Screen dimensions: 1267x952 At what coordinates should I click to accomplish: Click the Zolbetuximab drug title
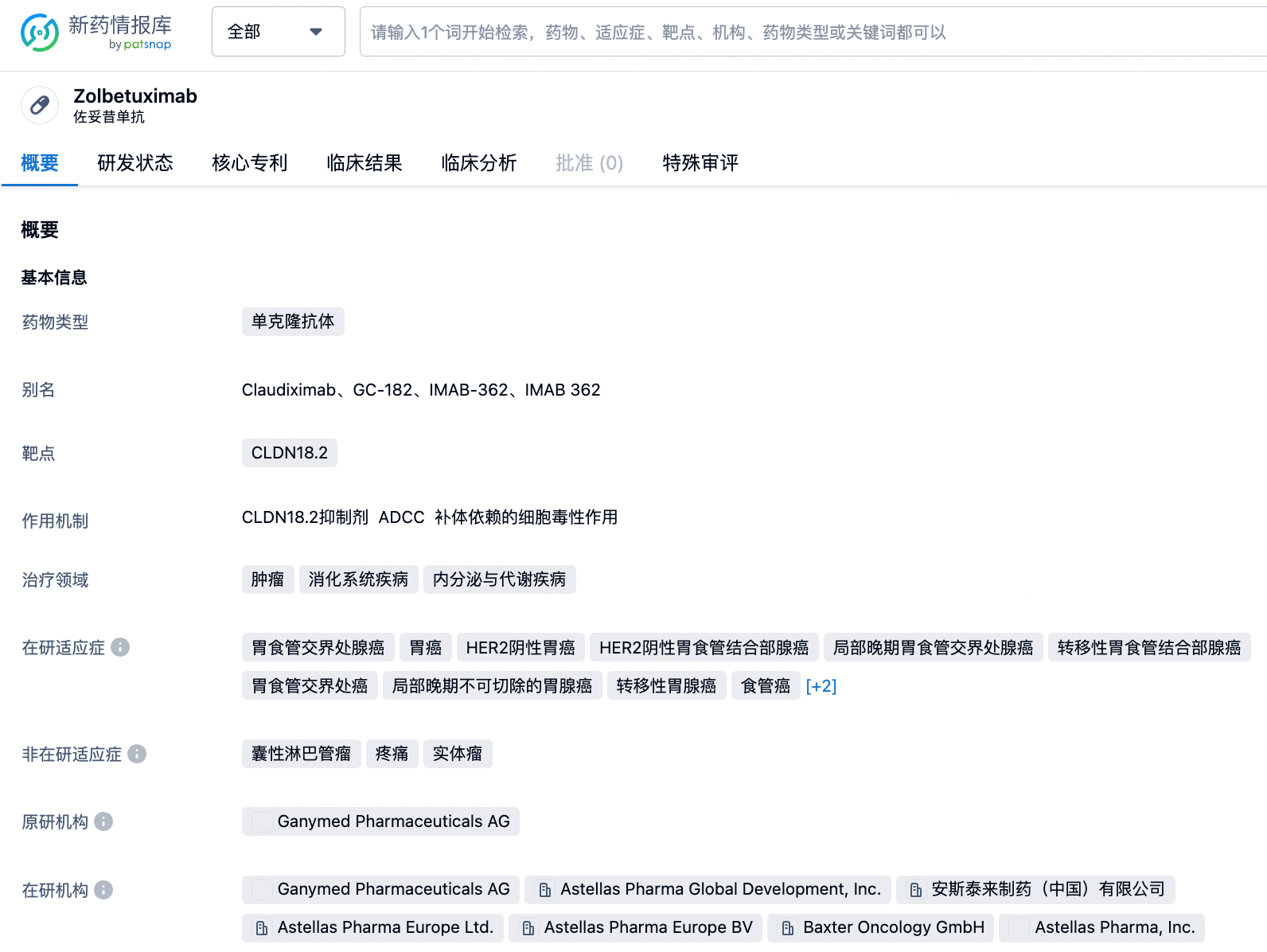(x=135, y=96)
